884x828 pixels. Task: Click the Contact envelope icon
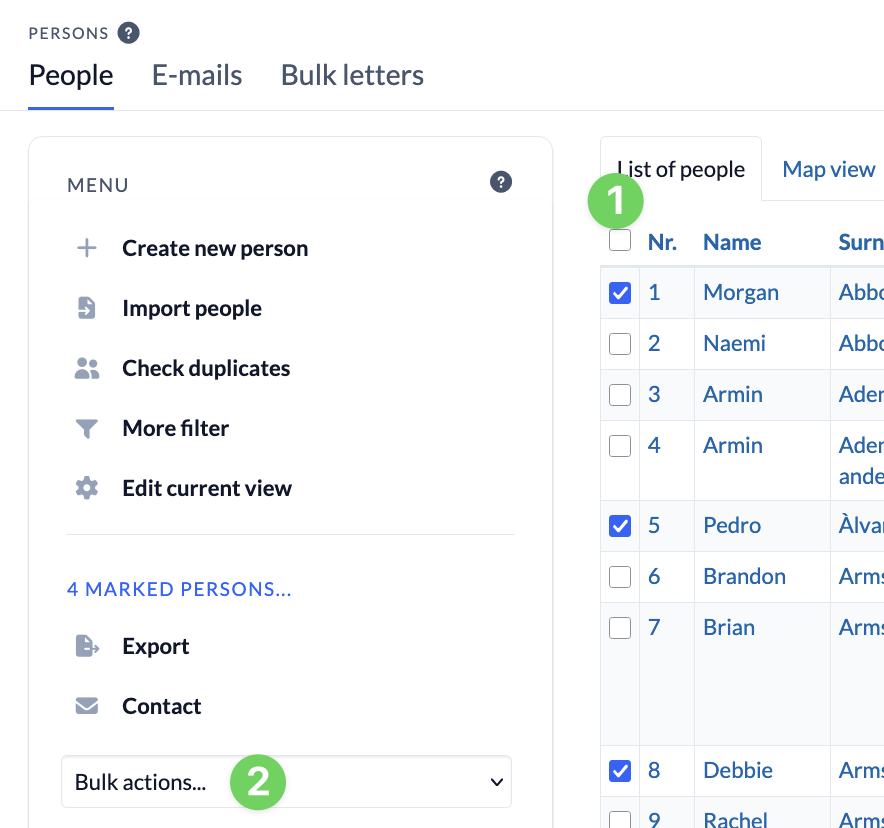click(x=87, y=706)
